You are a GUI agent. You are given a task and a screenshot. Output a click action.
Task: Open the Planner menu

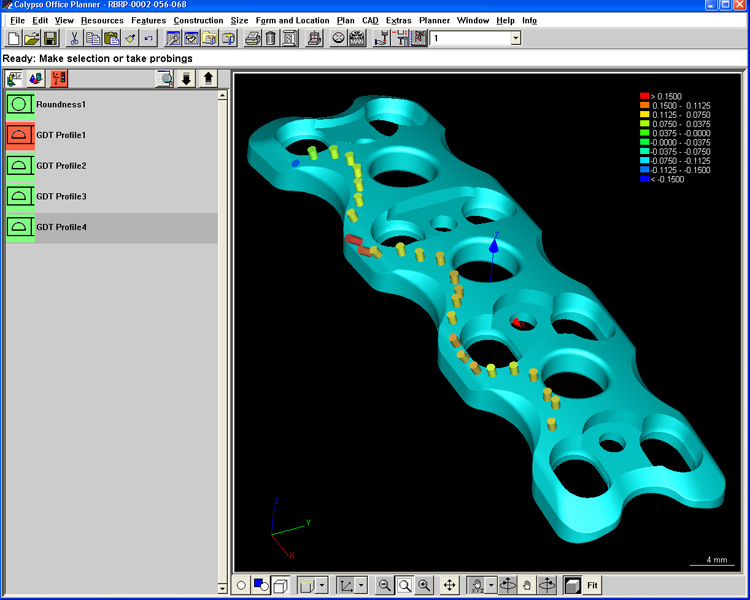434,21
